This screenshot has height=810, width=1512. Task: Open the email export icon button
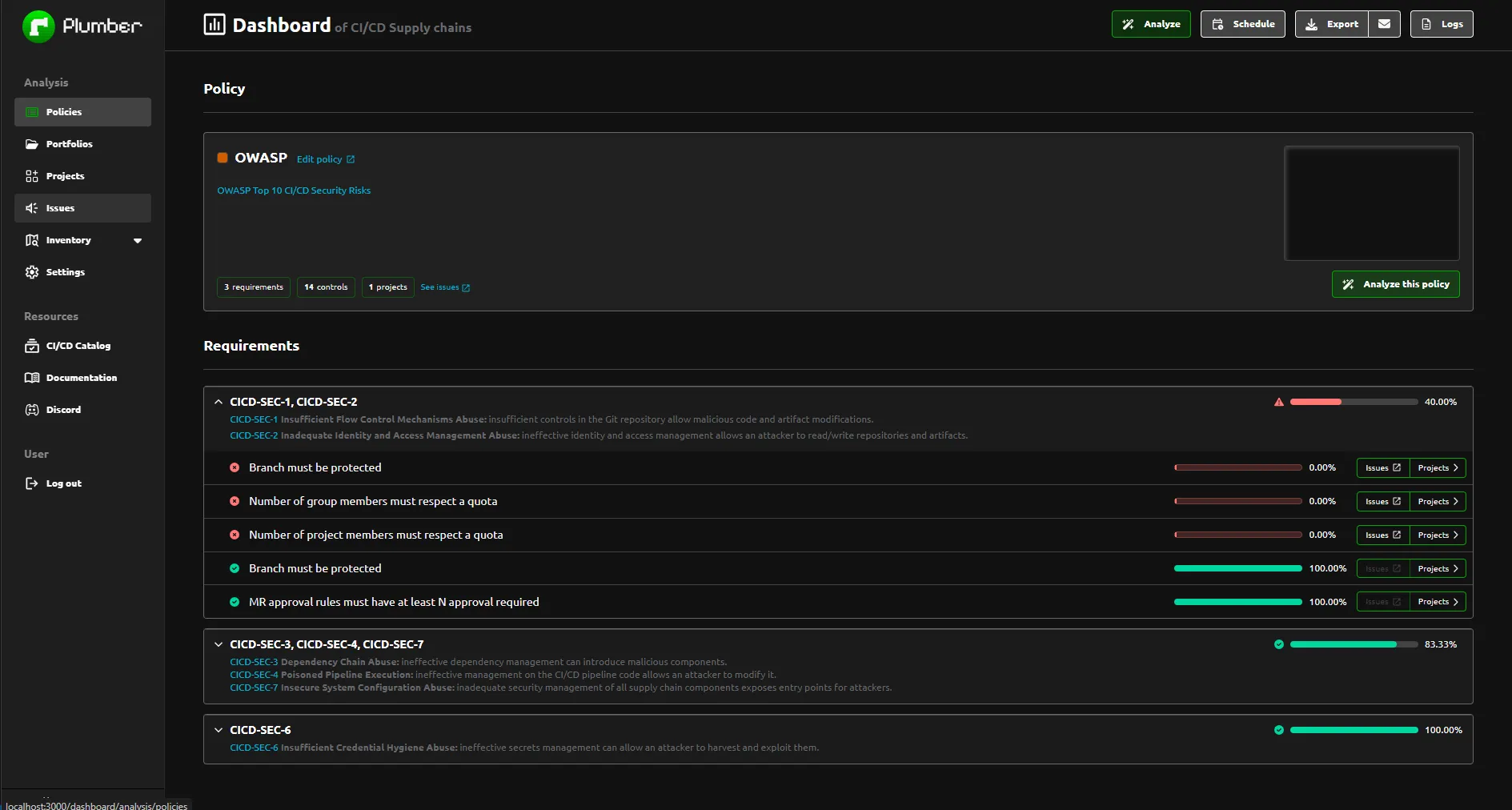pyautogui.click(x=1384, y=24)
